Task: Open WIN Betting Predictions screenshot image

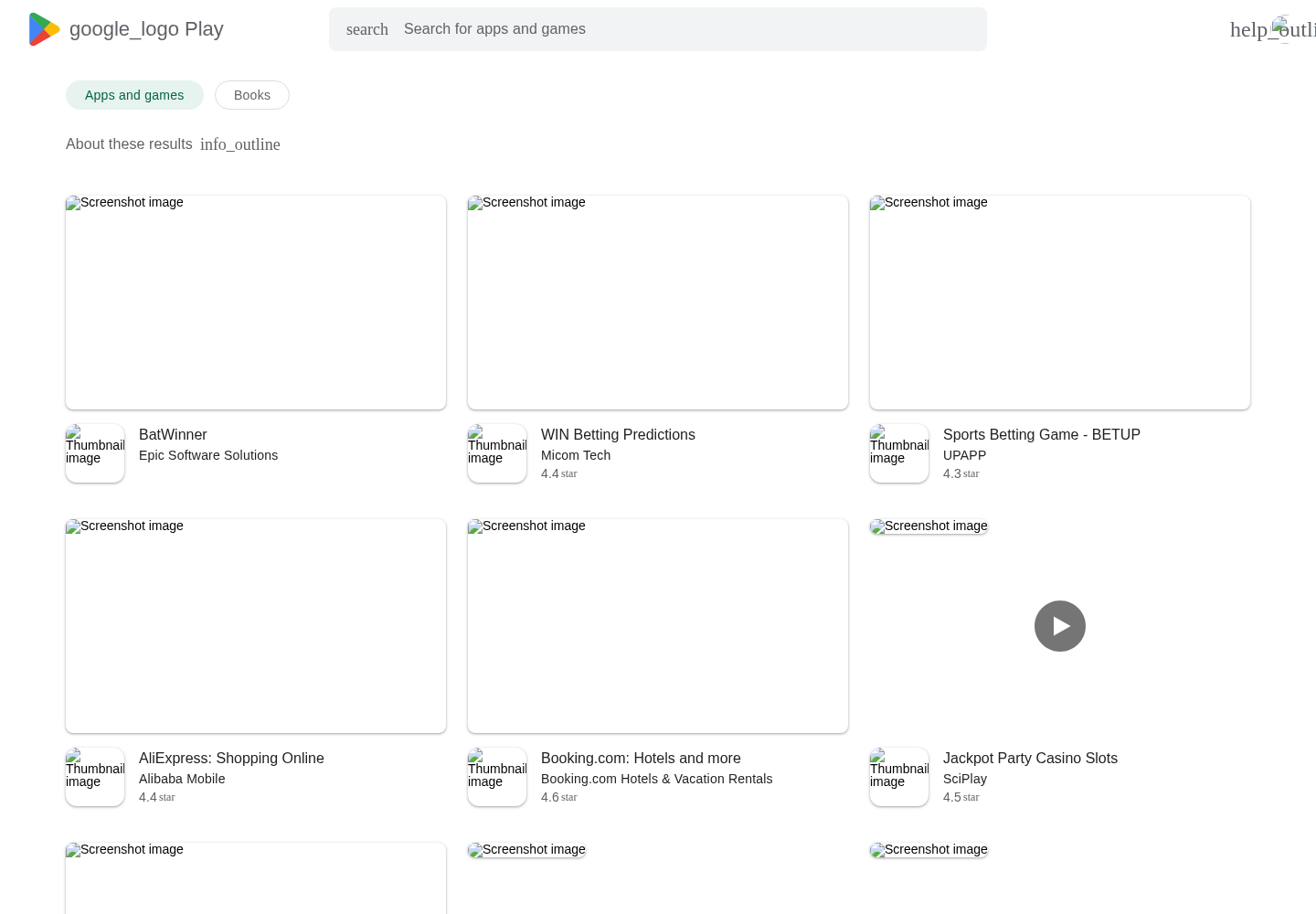Action: [x=658, y=303]
